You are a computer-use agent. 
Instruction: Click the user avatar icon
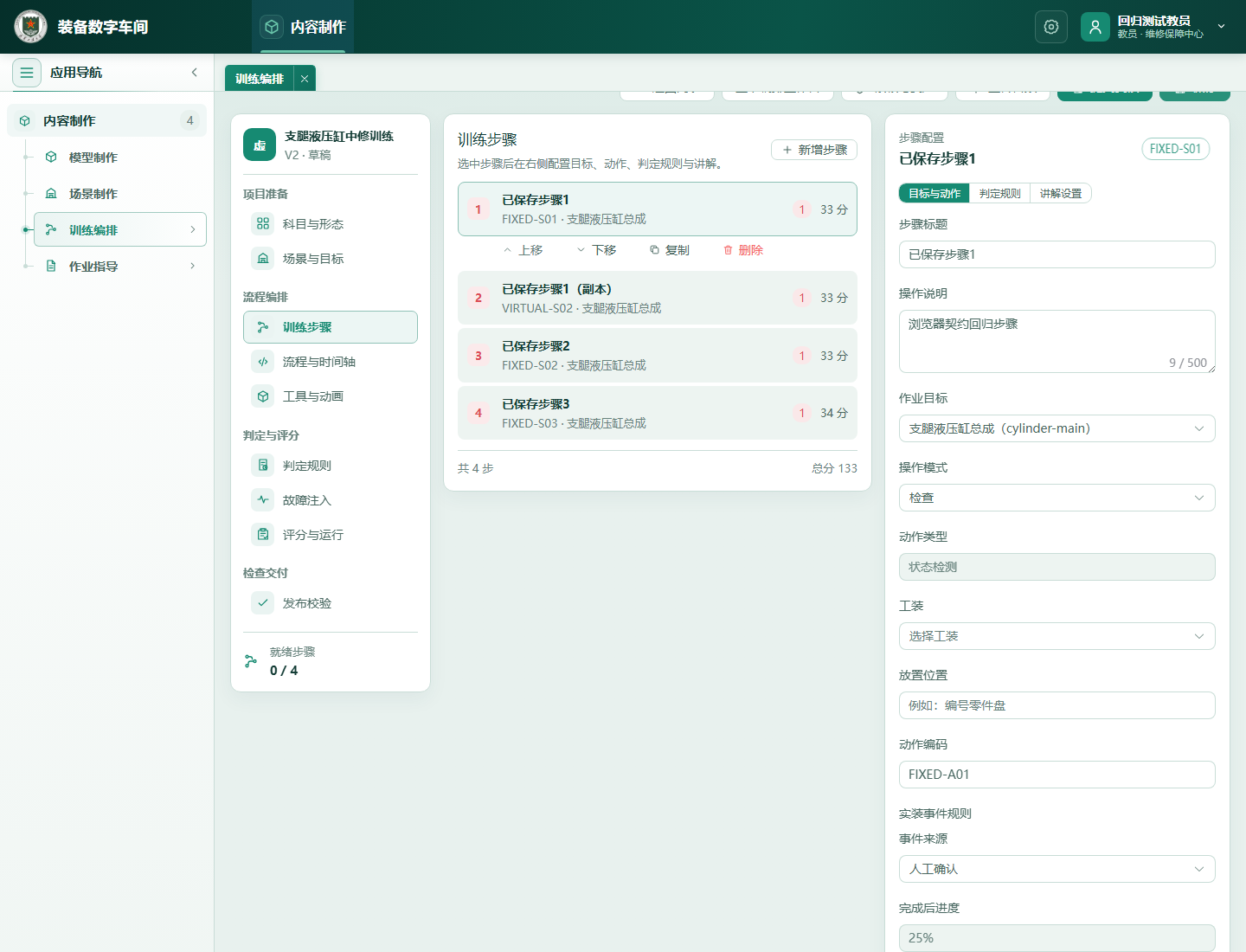click(1095, 27)
